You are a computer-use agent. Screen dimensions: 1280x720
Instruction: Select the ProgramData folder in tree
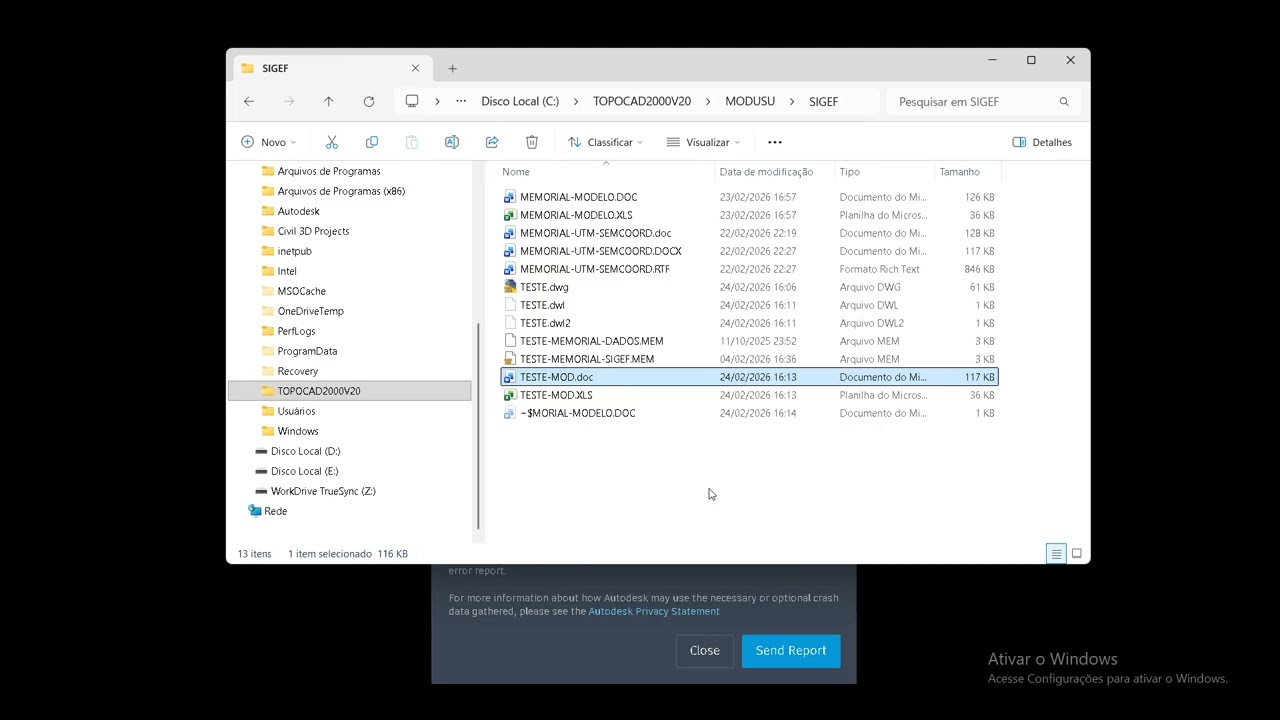307,351
